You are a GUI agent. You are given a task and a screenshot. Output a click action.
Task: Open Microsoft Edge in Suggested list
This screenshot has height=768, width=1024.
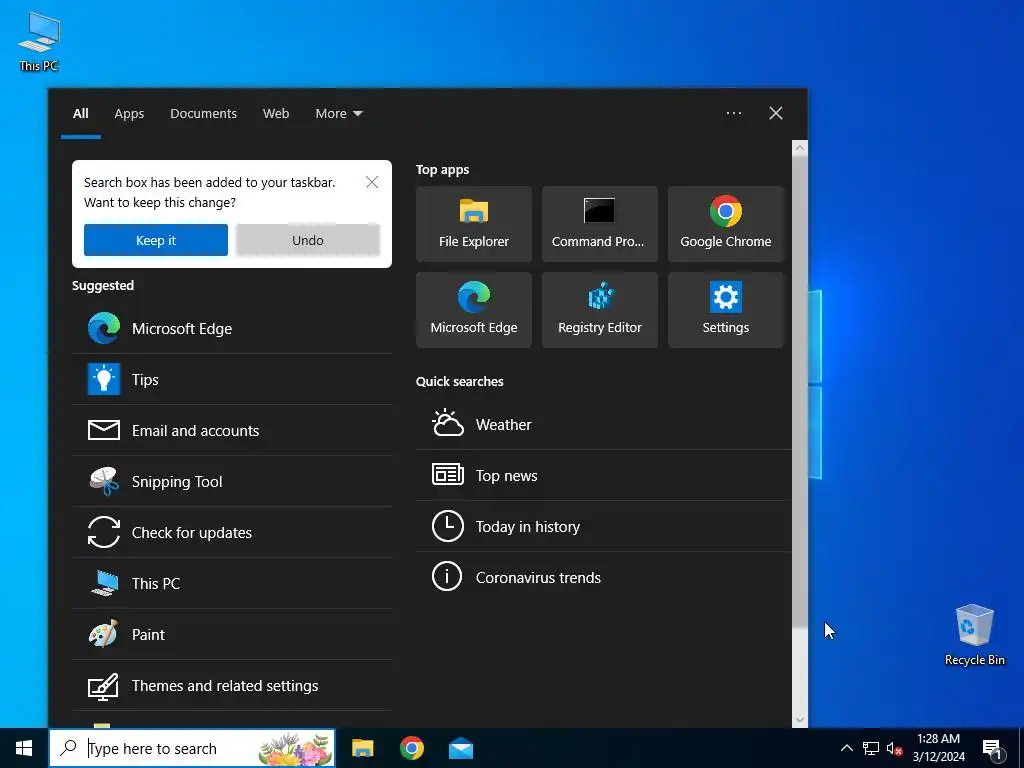[232, 328]
